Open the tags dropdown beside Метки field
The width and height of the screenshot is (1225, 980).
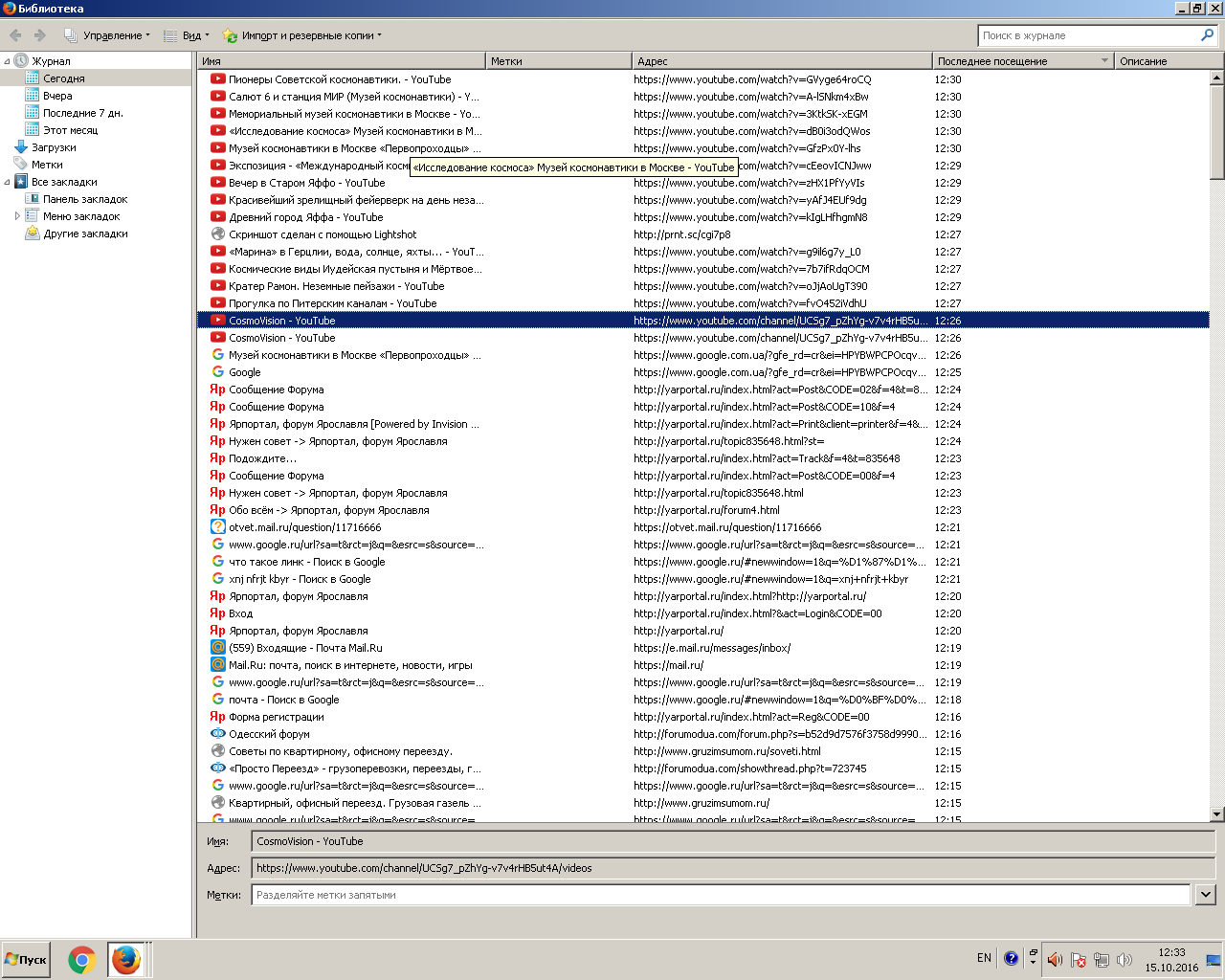point(1206,895)
